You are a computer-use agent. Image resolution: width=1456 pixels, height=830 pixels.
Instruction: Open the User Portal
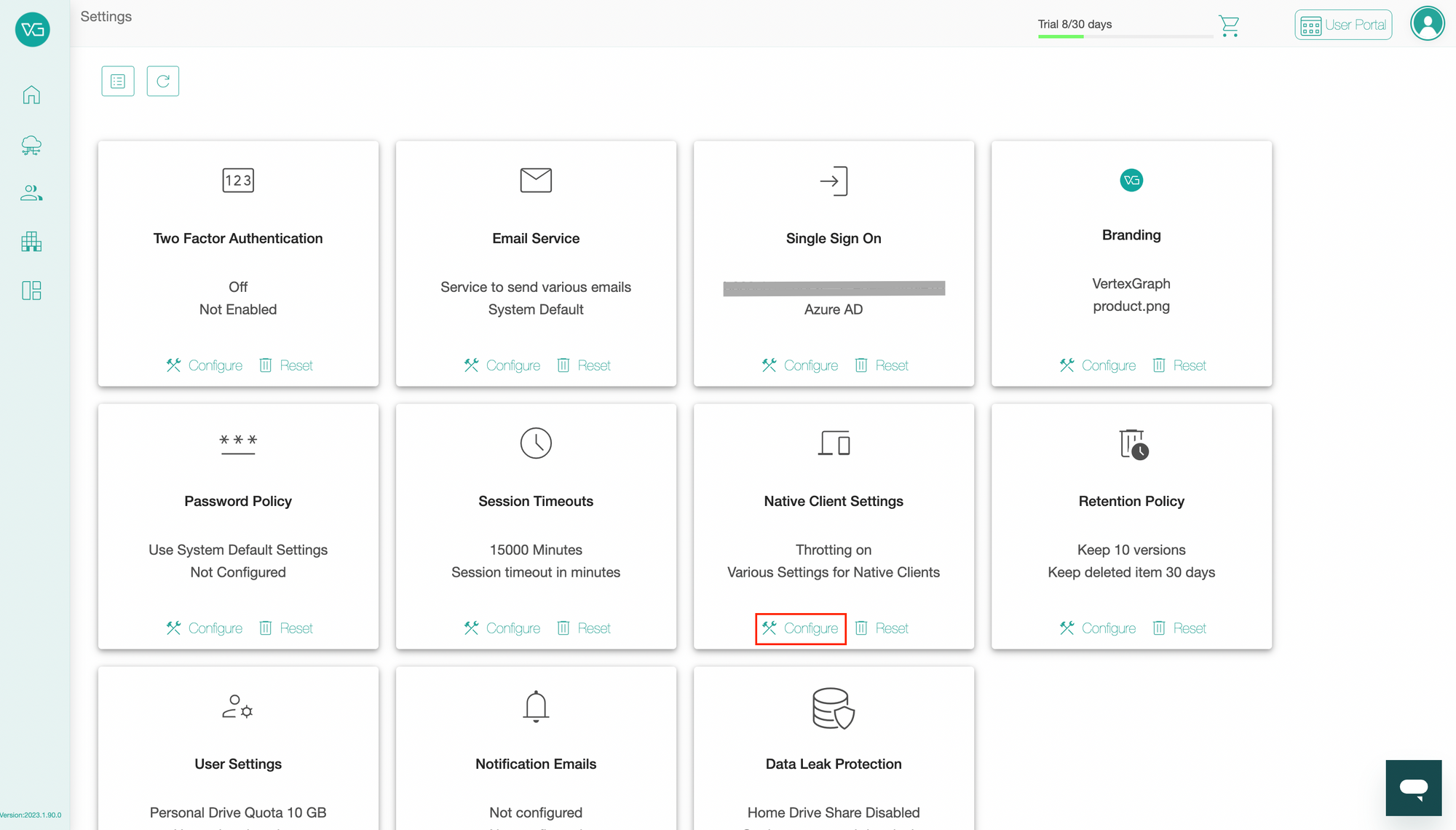point(1343,24)
